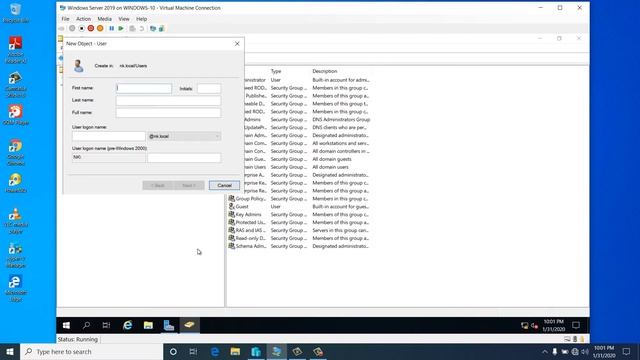Click the host volume tray icon
The width and height of the screenshot is (640, 360).
tap(585, 351)
